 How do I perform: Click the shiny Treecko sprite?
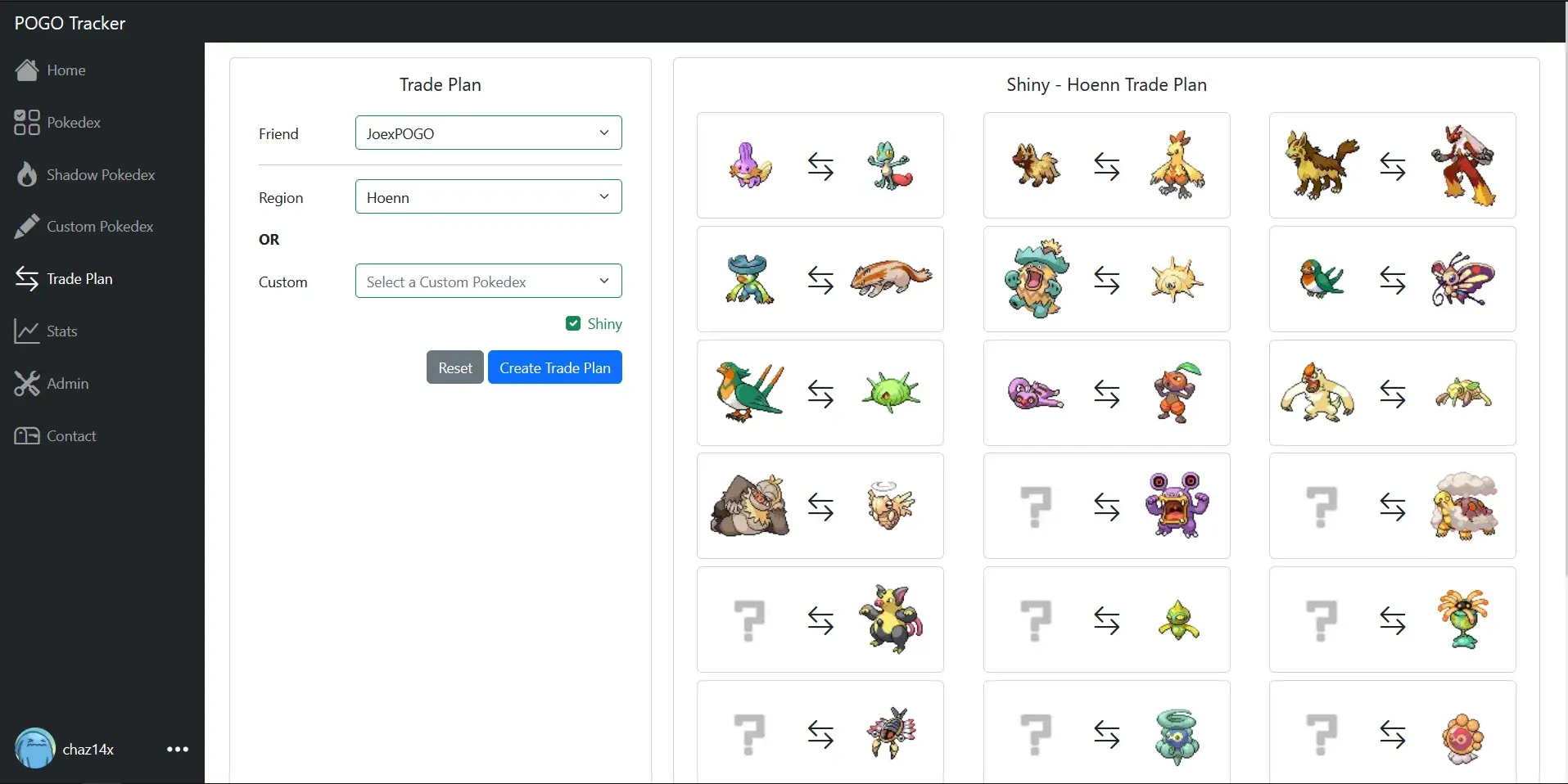890,165
